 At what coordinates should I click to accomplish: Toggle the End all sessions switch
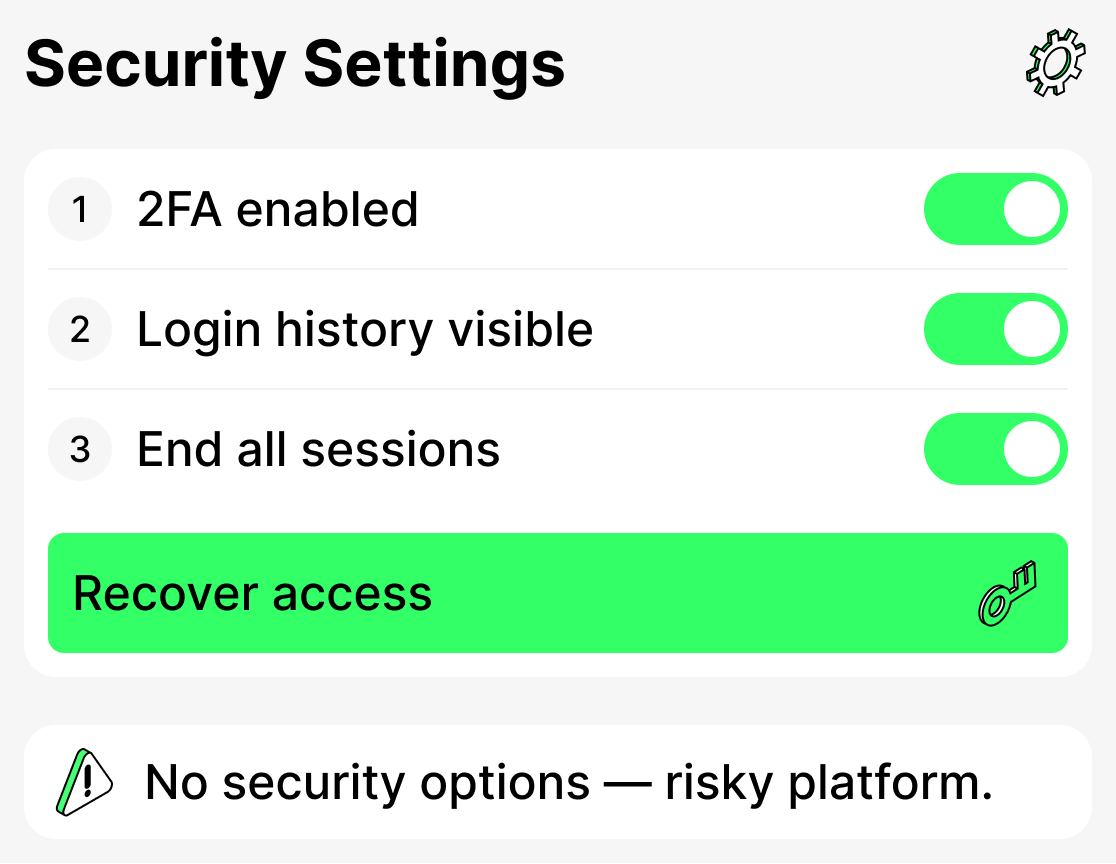click(x=995, y=449)
